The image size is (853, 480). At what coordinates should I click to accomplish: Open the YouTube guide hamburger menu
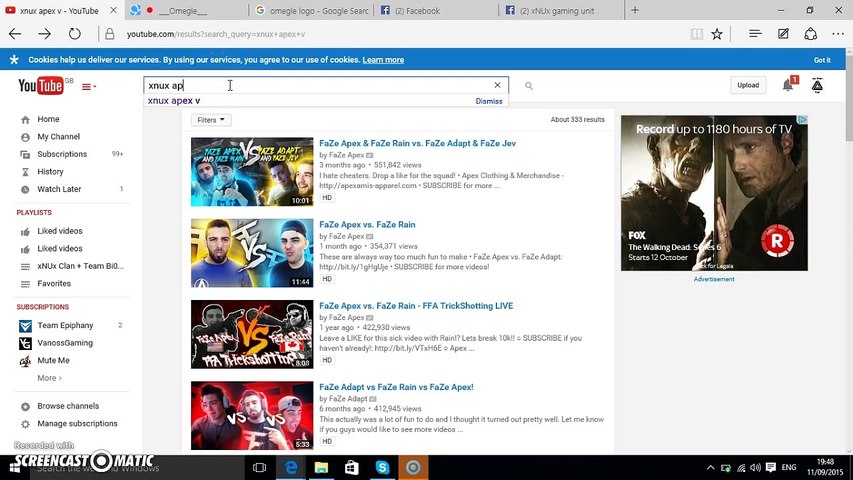point(87,87)
